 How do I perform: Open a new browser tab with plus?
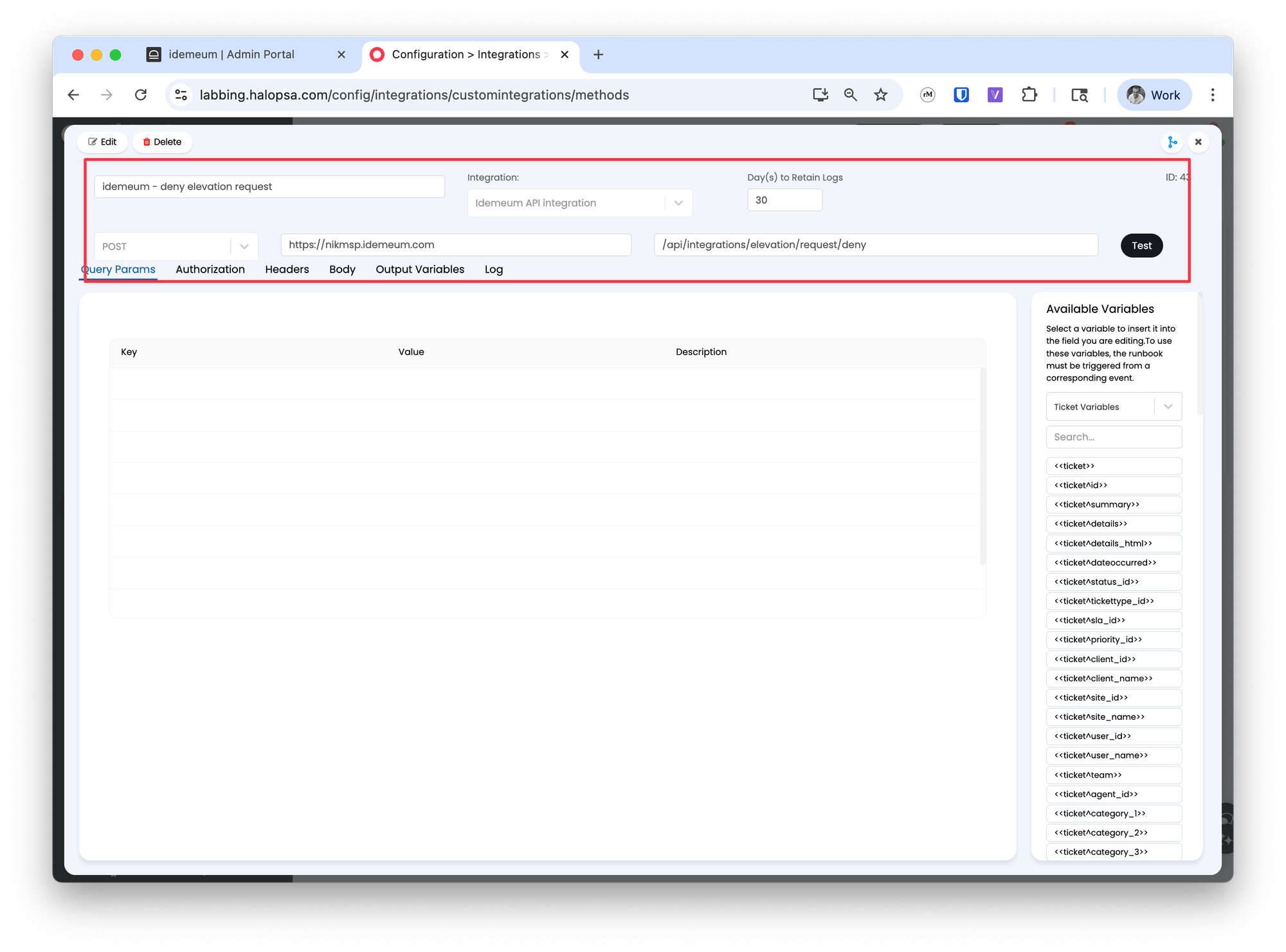(x=598, y=55)
